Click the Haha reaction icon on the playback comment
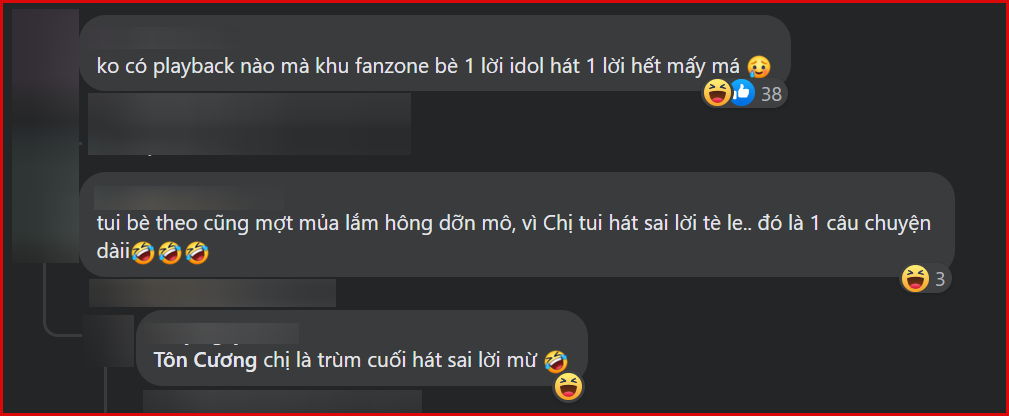The image size is (1009, 416). tap(716, 94)
